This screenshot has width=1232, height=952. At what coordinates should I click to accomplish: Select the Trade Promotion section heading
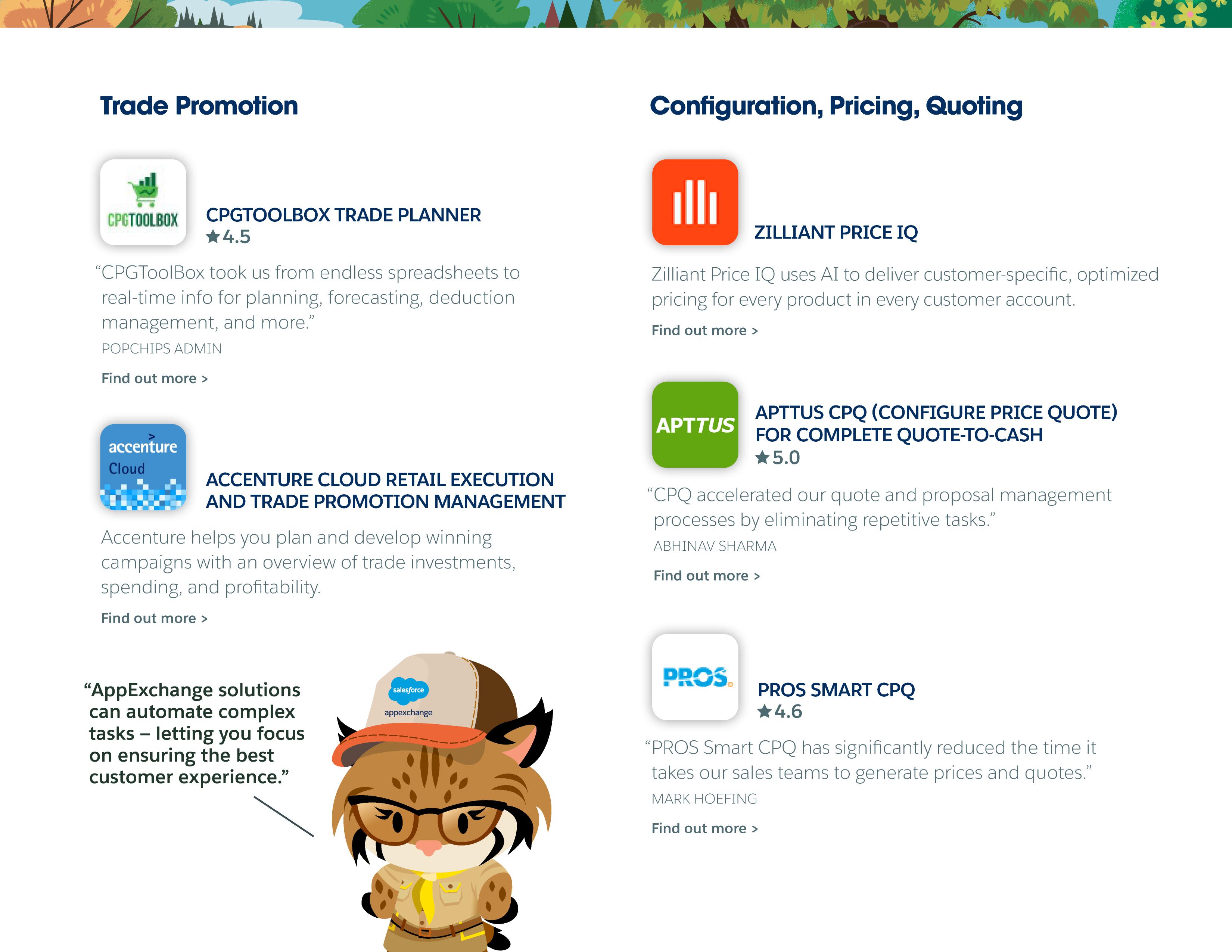click(x=199, y=104)
